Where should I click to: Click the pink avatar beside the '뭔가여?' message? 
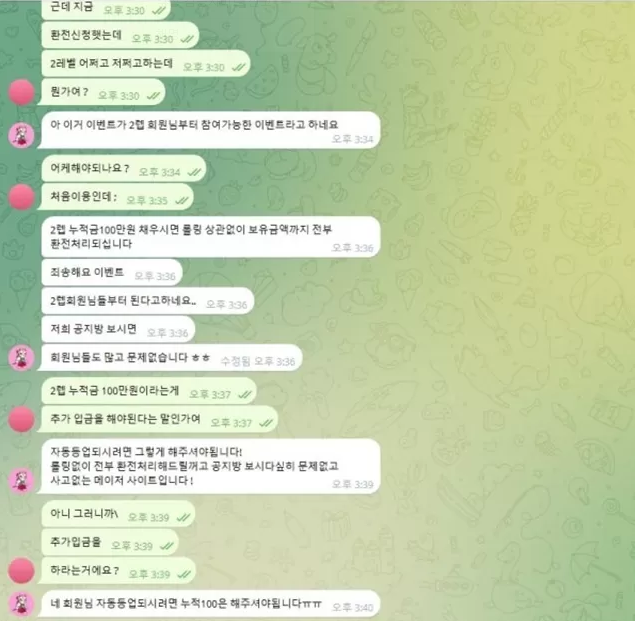(x=21, y=92)
